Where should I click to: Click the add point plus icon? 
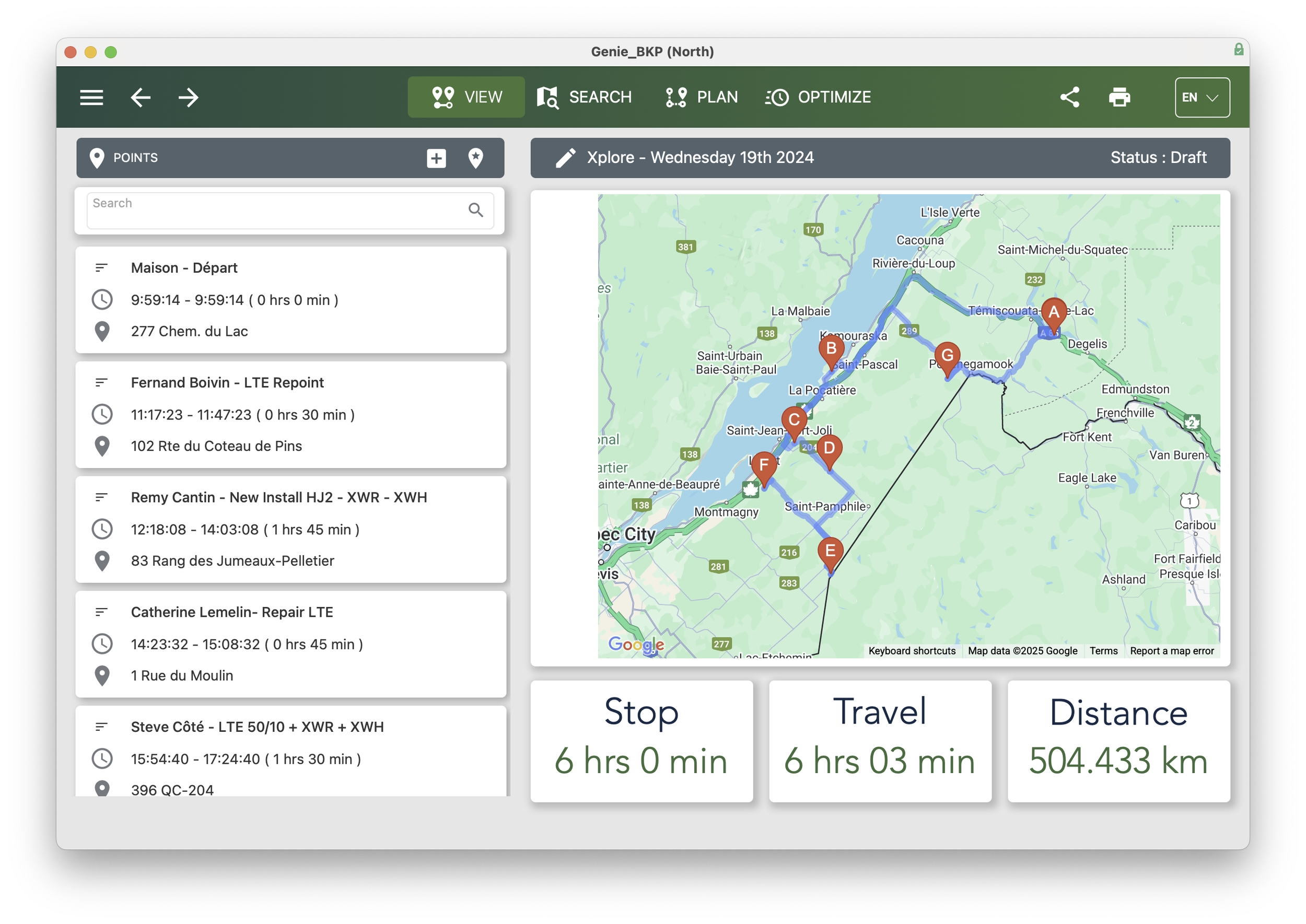(x=436, y=158)
